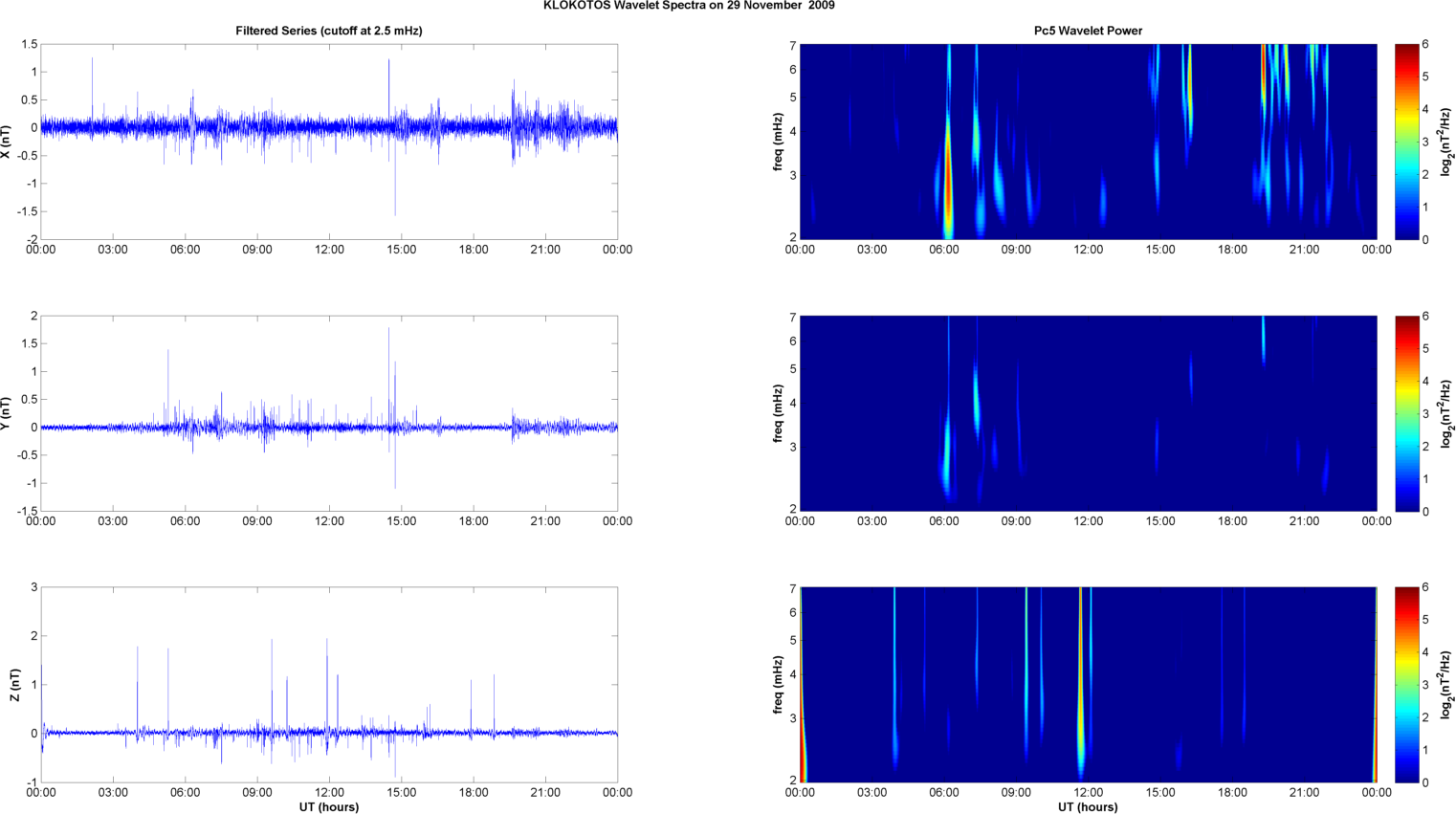
Task: Click the '2' frequency tick on the top spectrogram
Action: [793, 237]
